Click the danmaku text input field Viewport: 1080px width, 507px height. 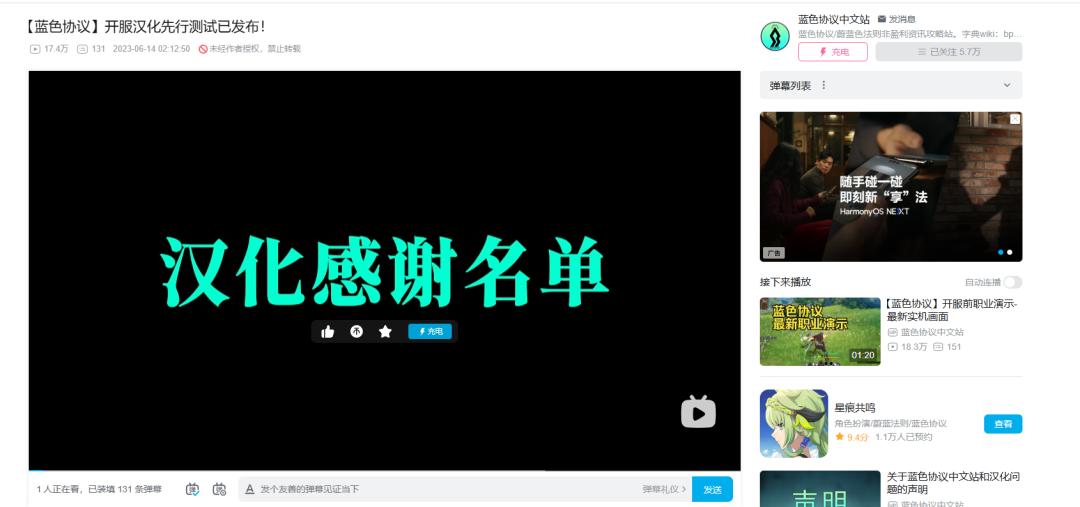[x=440, y=489]
